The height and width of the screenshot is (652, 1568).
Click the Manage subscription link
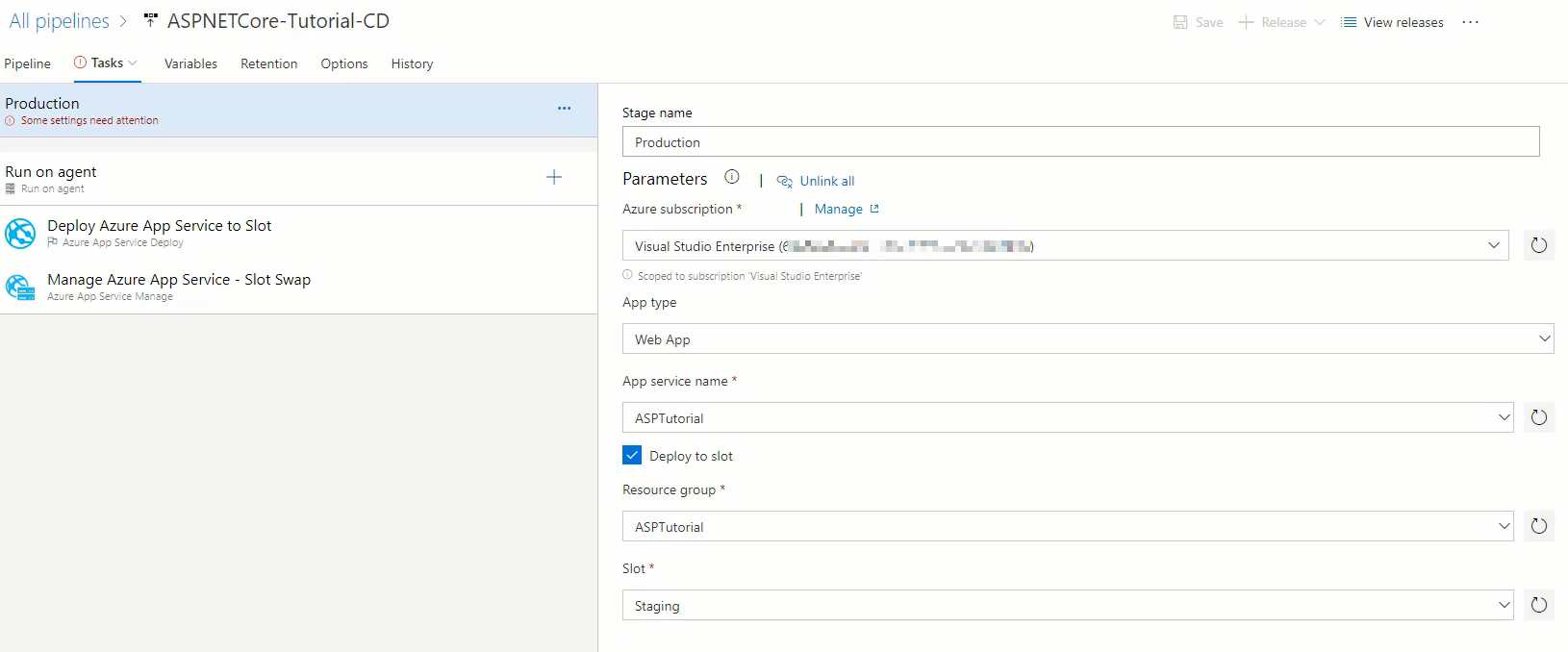click(839, 209)
